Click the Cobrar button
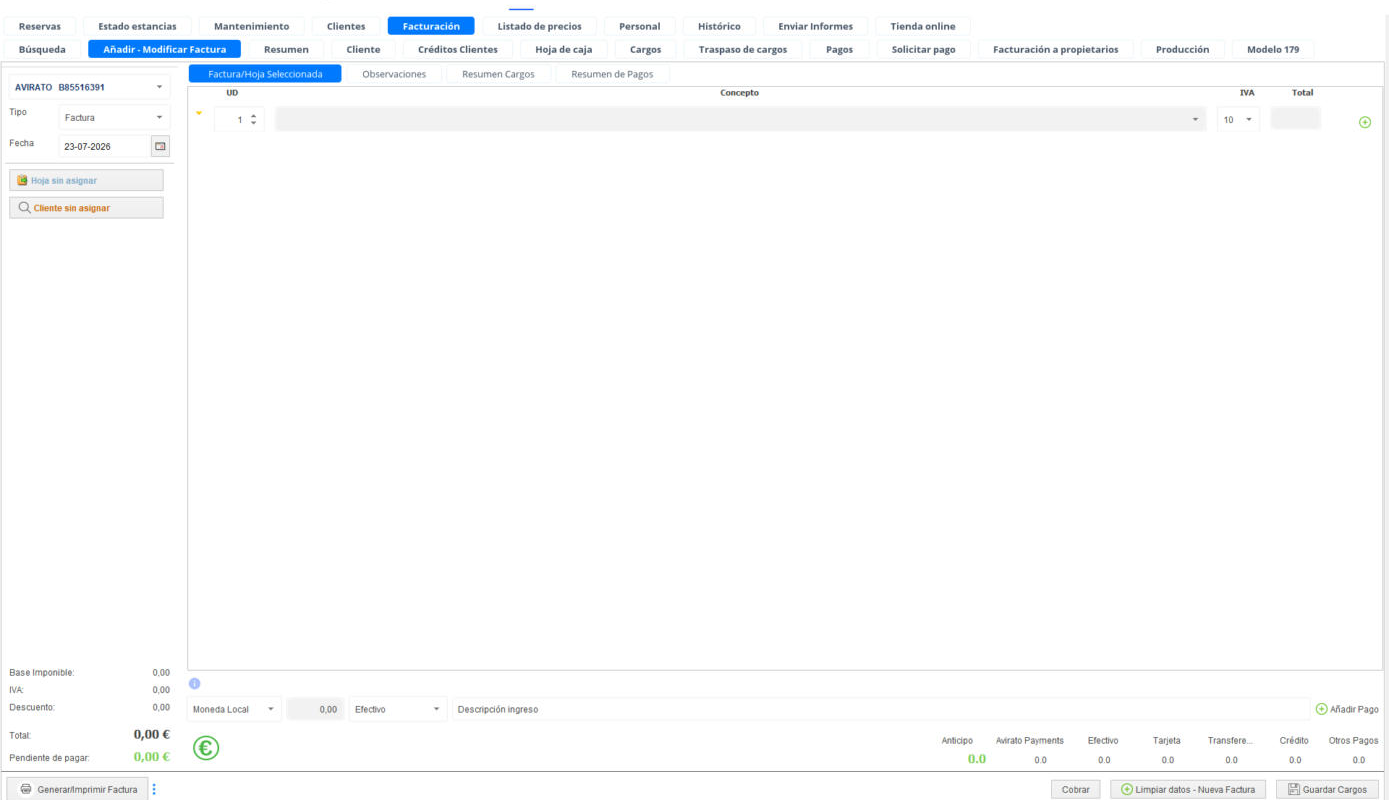The image size is (1389, 800). click(x=1075, y=789)
